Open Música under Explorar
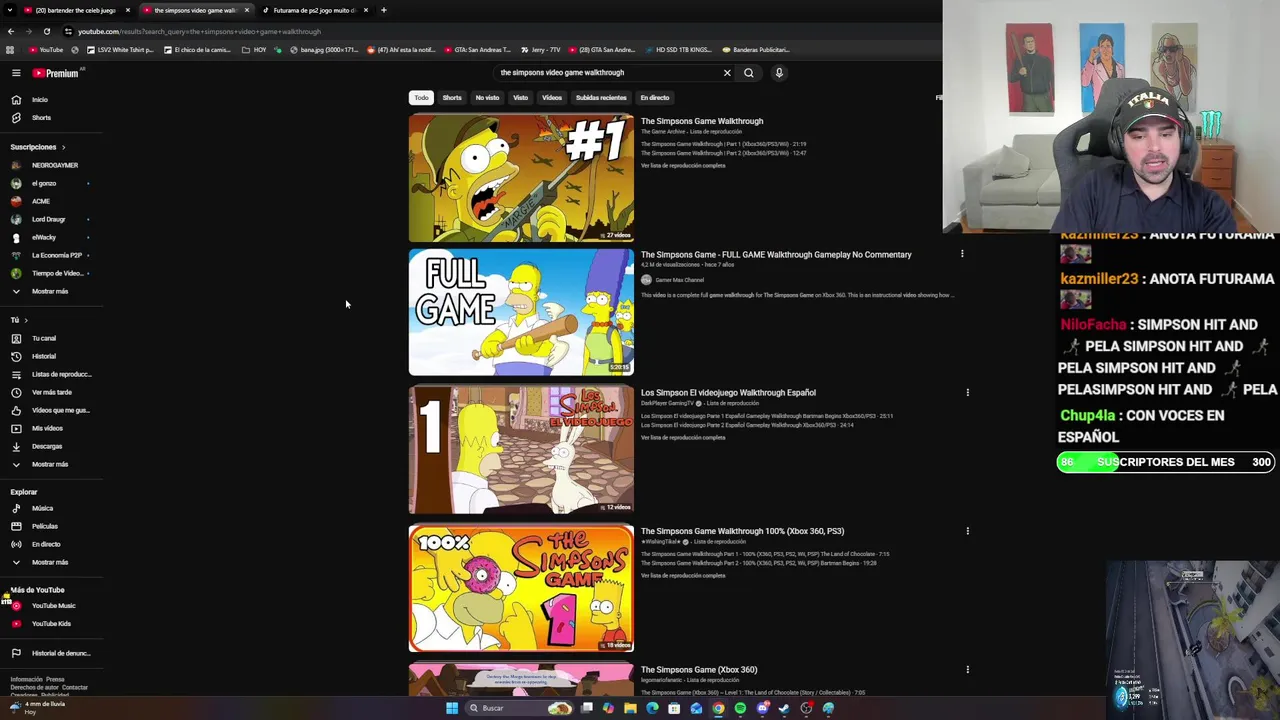The image size is (1280, 720). pos(33,509)
